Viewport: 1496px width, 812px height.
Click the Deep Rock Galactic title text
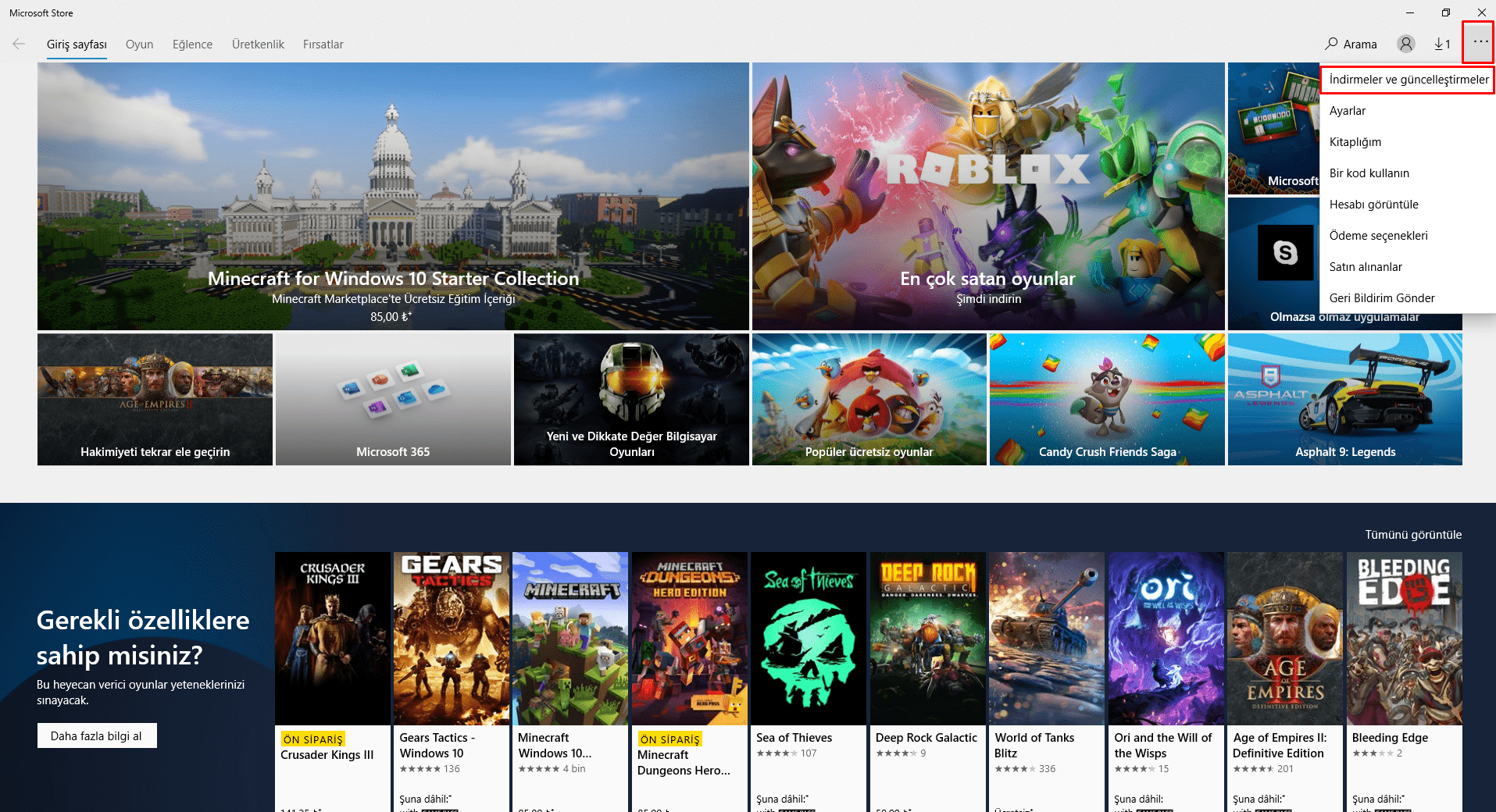tap(927, 738)
